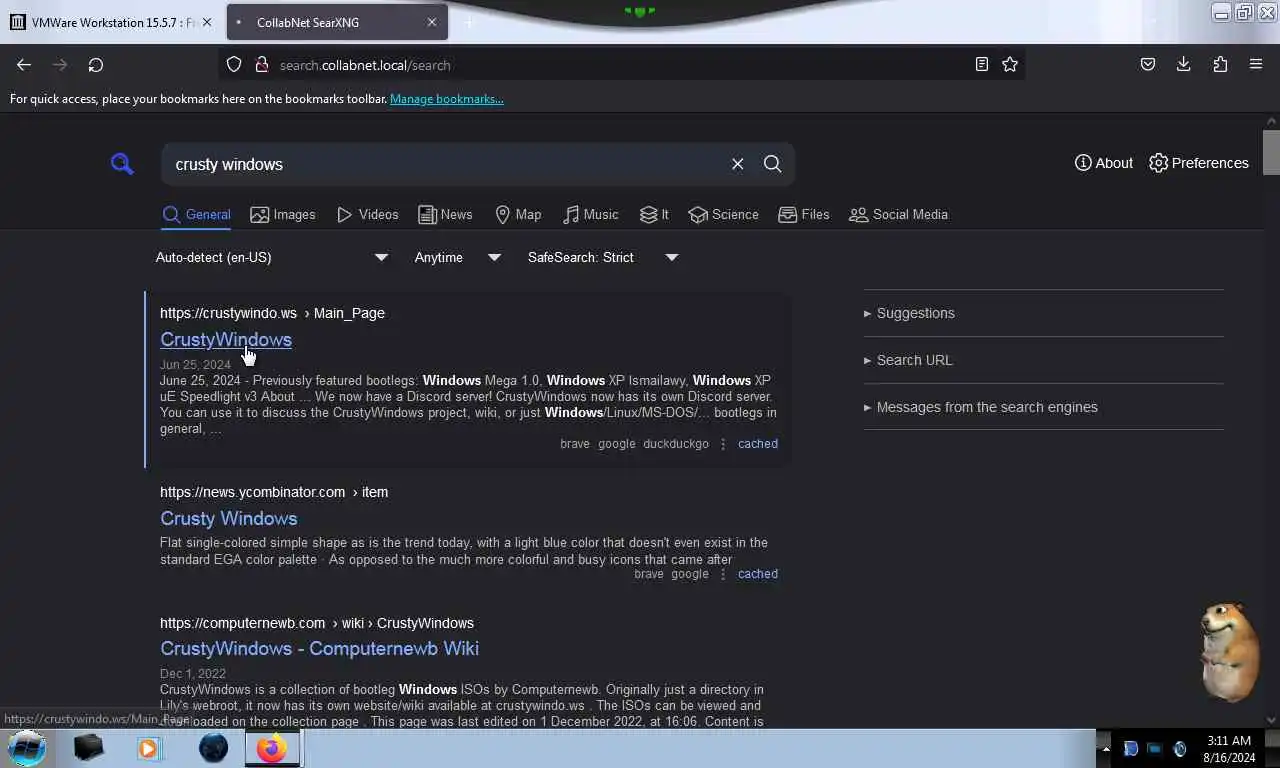This screenshot has height=768, width=1280.
Task: Open the media player taskbar icon
Action: pos(150,748)
